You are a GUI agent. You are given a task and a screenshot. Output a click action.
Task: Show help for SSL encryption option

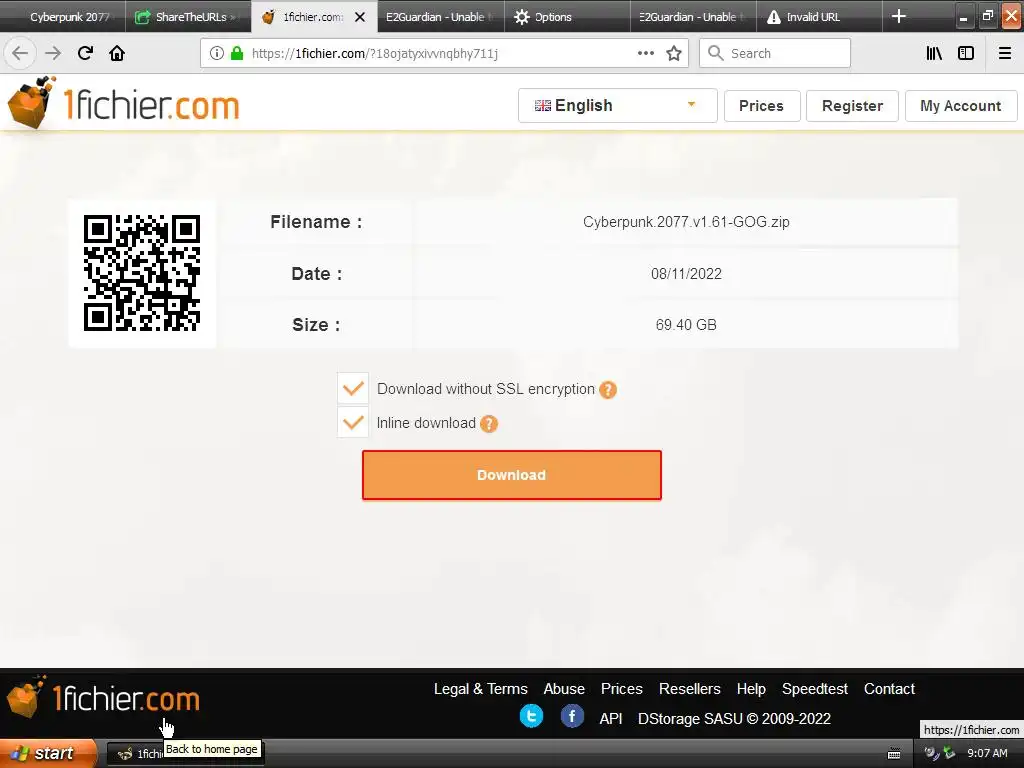[x=608, y=390]
